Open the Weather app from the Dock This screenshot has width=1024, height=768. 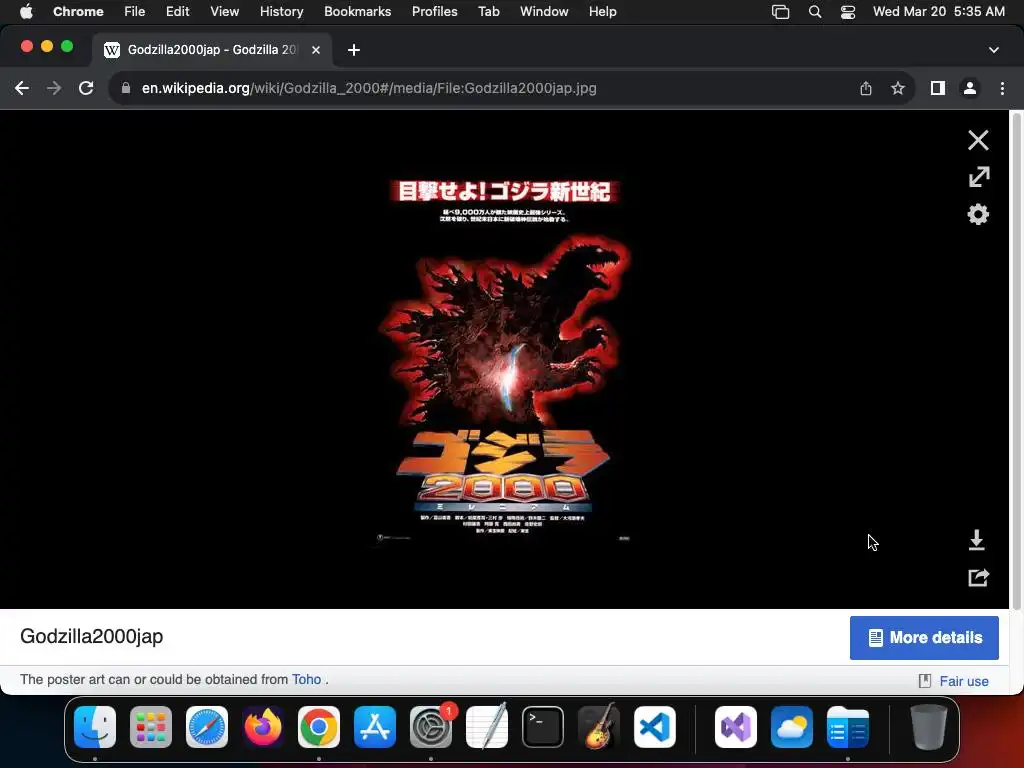pos(792,727)
